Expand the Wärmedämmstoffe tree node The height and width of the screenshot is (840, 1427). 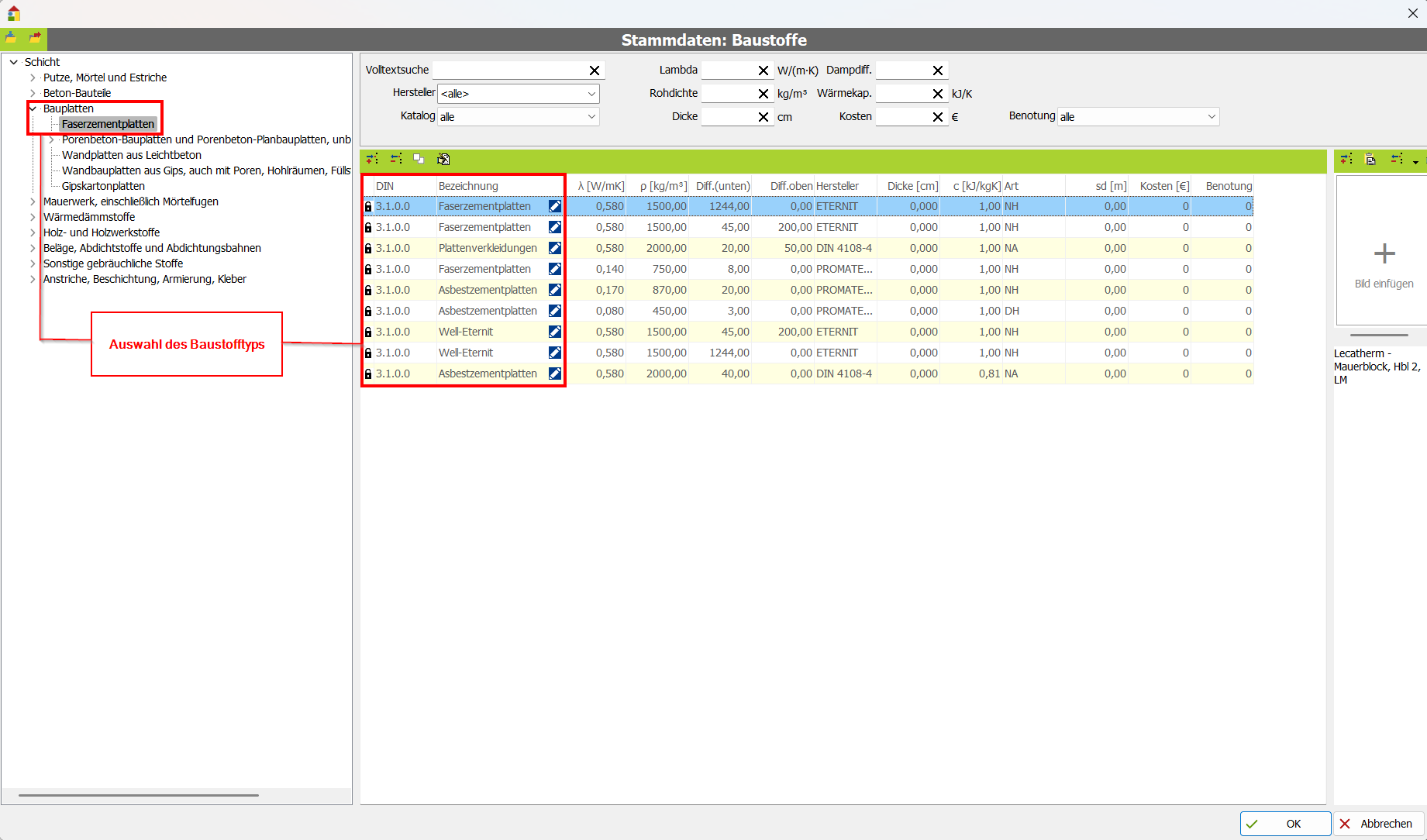tap(33, 217)
